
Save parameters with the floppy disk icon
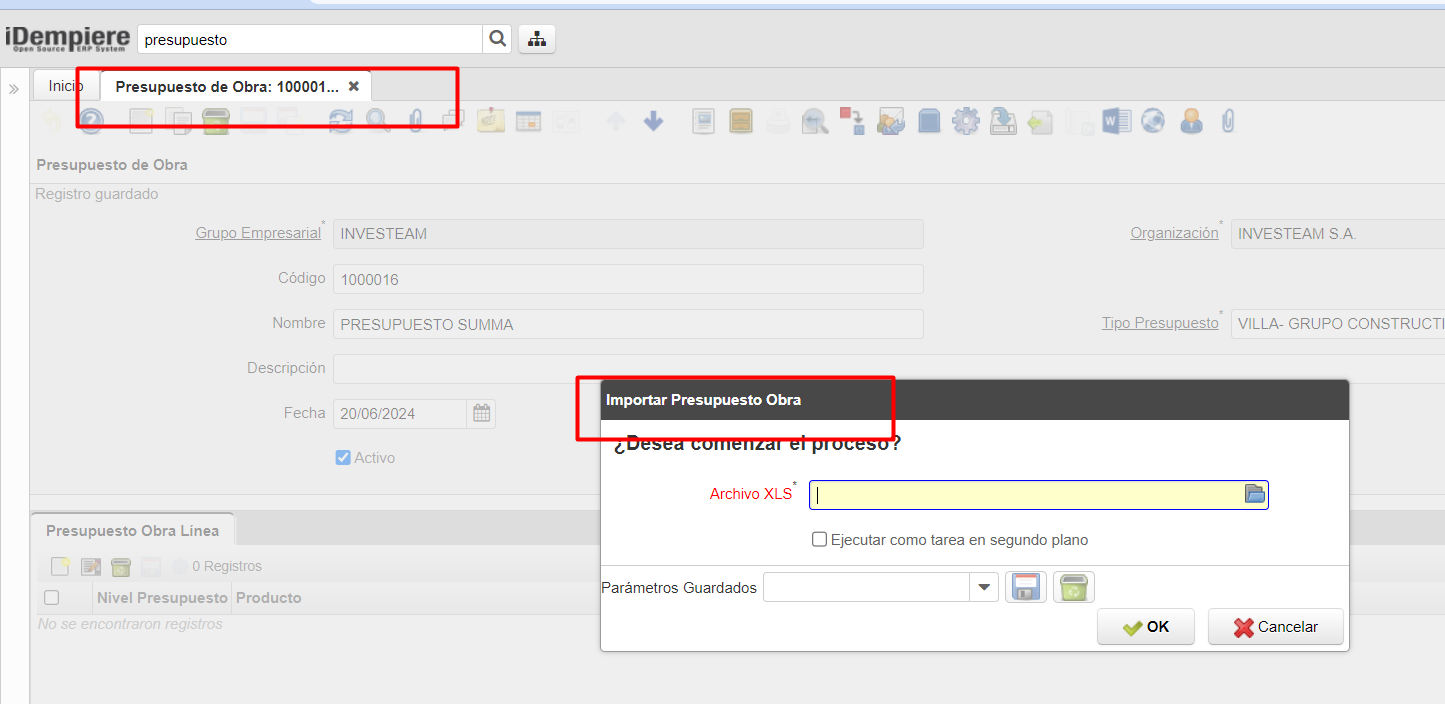(1025, 587)
